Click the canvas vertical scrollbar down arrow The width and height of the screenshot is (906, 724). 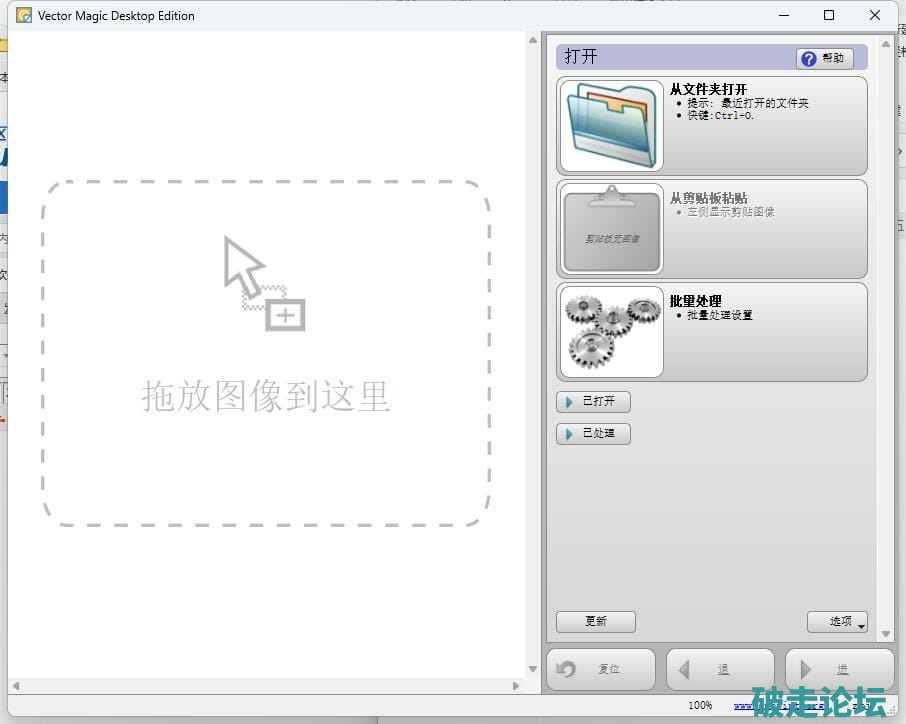coord(533,669)
